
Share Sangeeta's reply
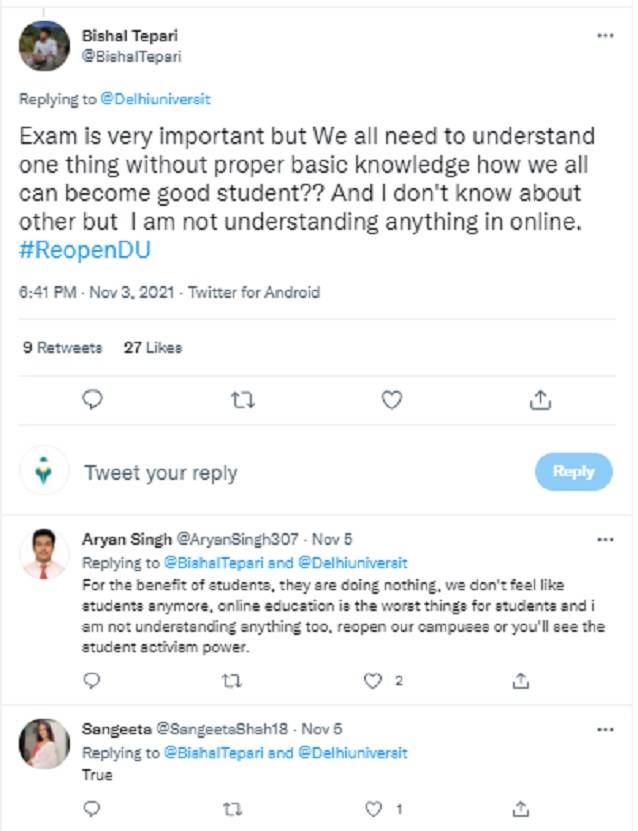(520, 807)
